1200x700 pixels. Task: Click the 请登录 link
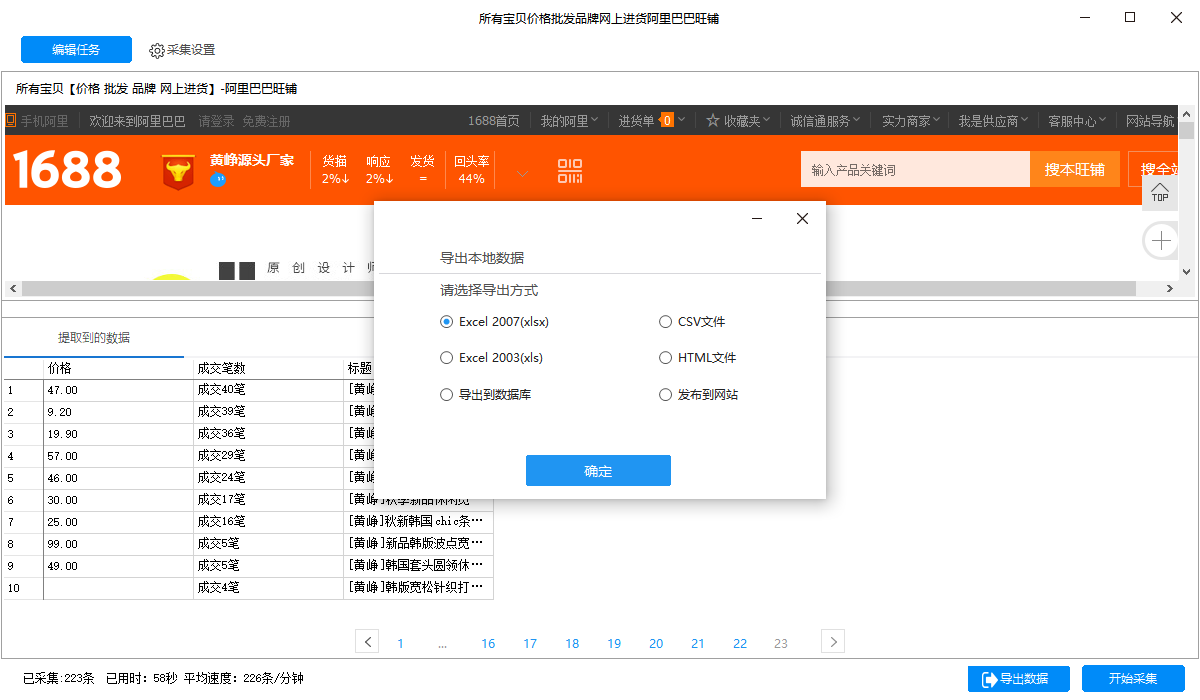tap(216, 121)
